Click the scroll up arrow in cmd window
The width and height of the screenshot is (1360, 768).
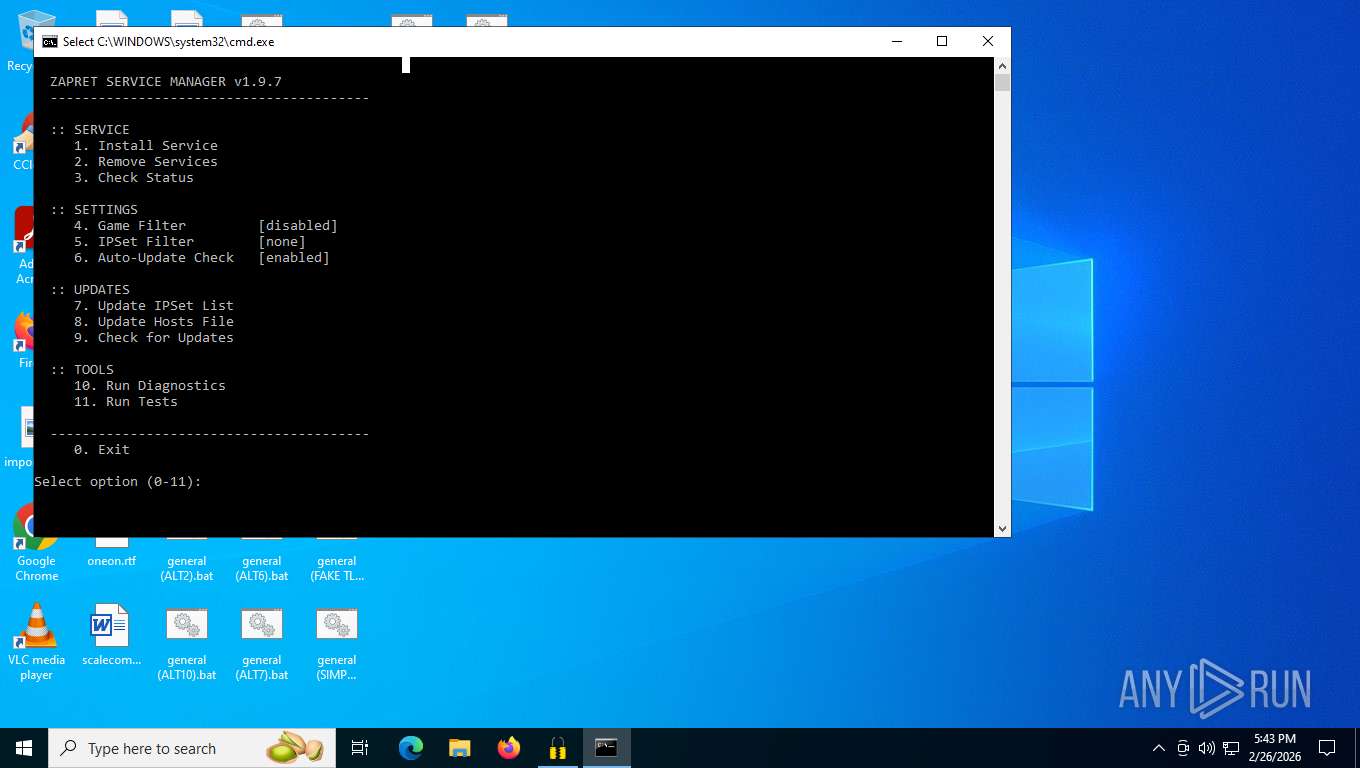(1002, 65)
